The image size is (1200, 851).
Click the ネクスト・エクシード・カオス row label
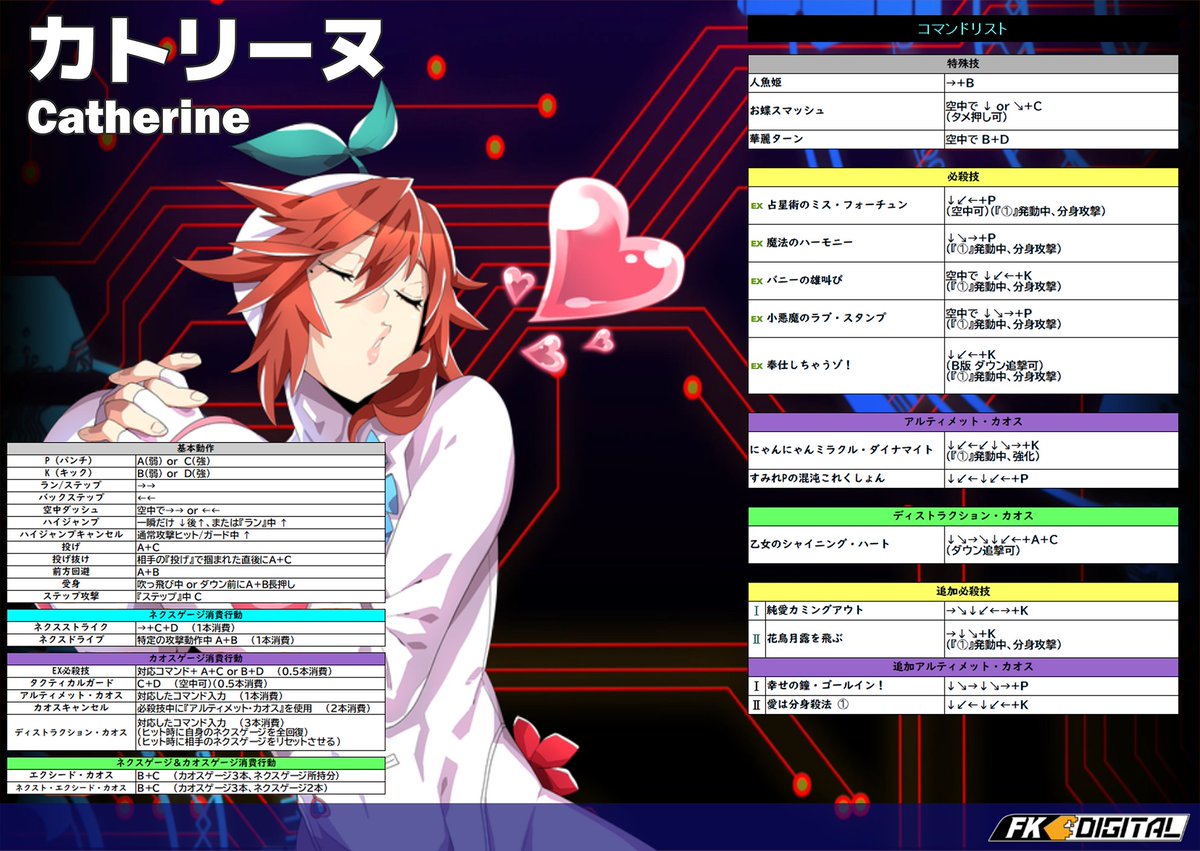pyautogui.click(x=71, y=788)
